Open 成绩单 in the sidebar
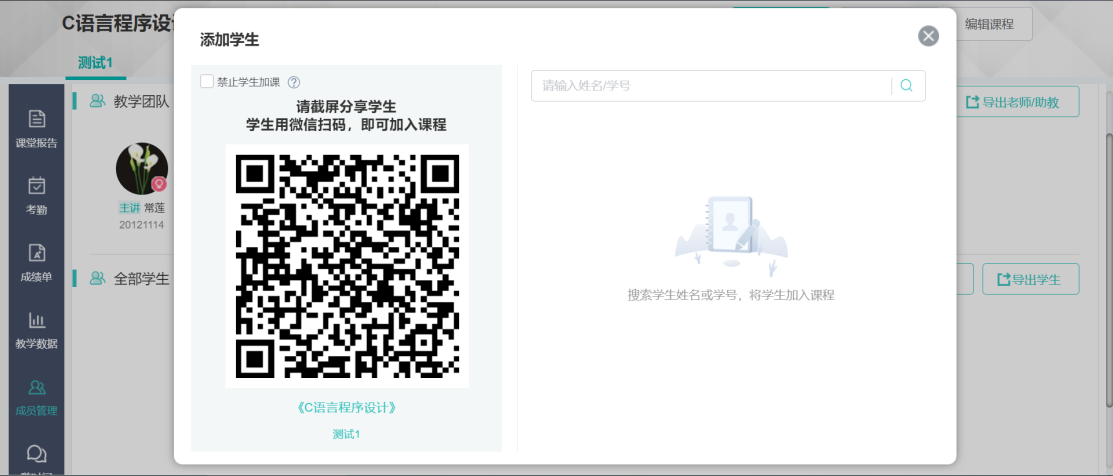 [x=36, y=262]
